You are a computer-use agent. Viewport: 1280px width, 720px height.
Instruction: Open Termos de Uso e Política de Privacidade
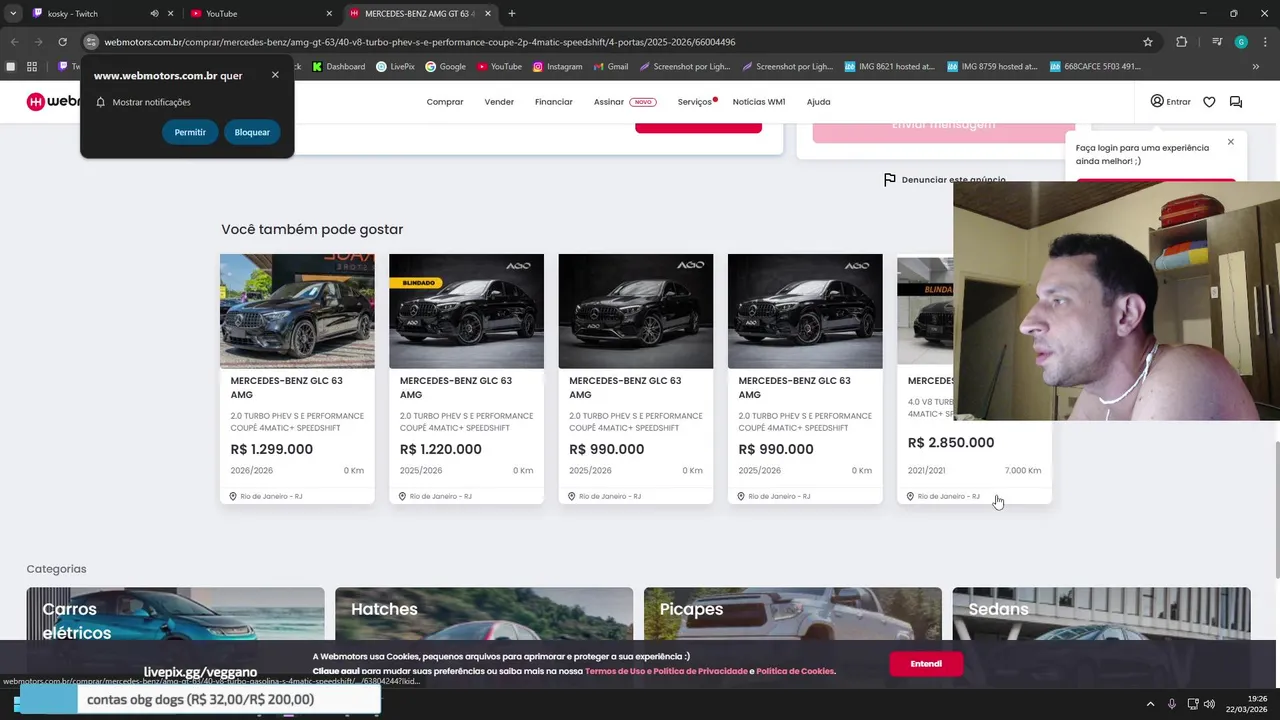click(666, 671)
